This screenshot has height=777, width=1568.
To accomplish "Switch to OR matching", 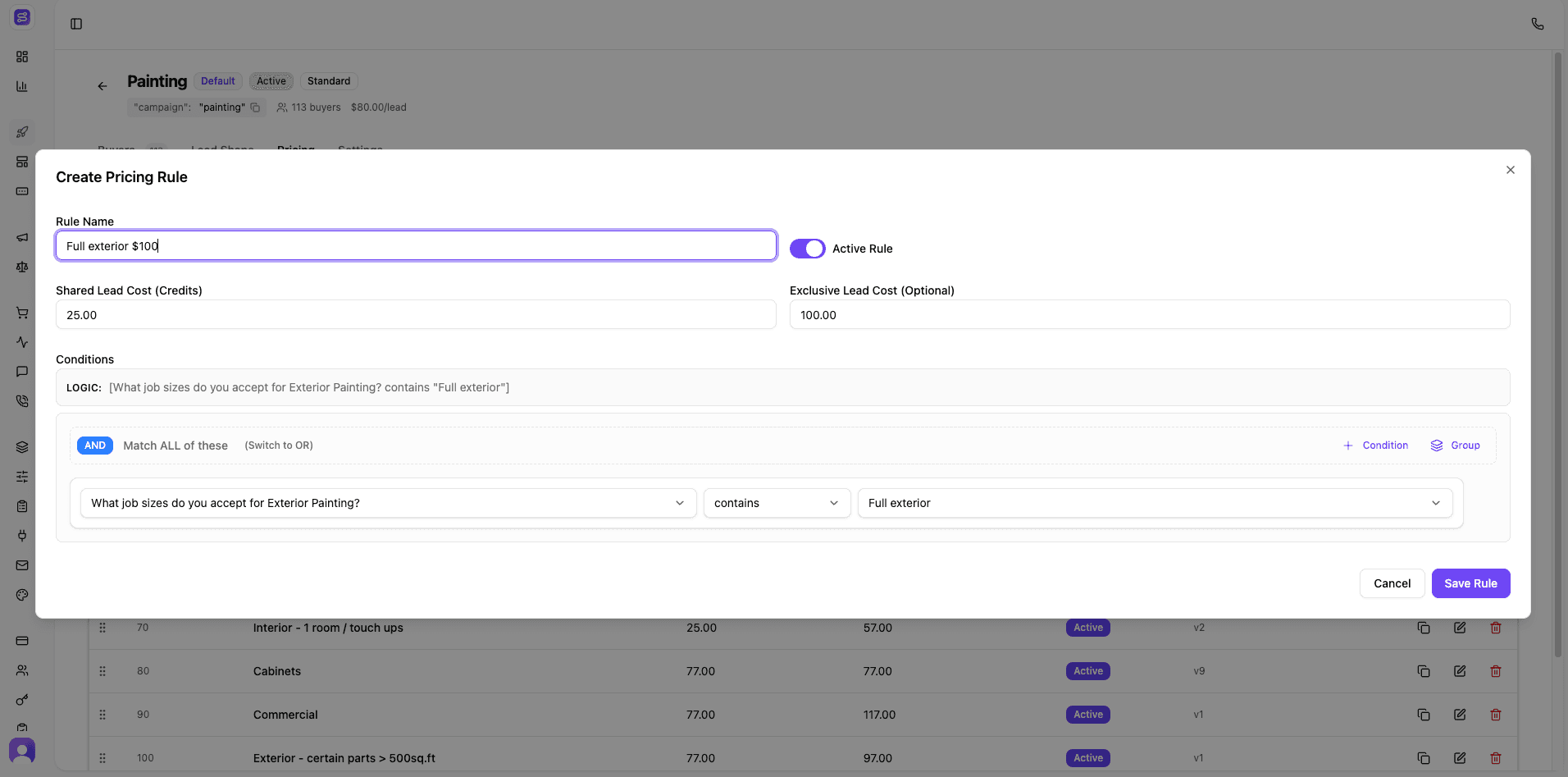I will point(279,446).
